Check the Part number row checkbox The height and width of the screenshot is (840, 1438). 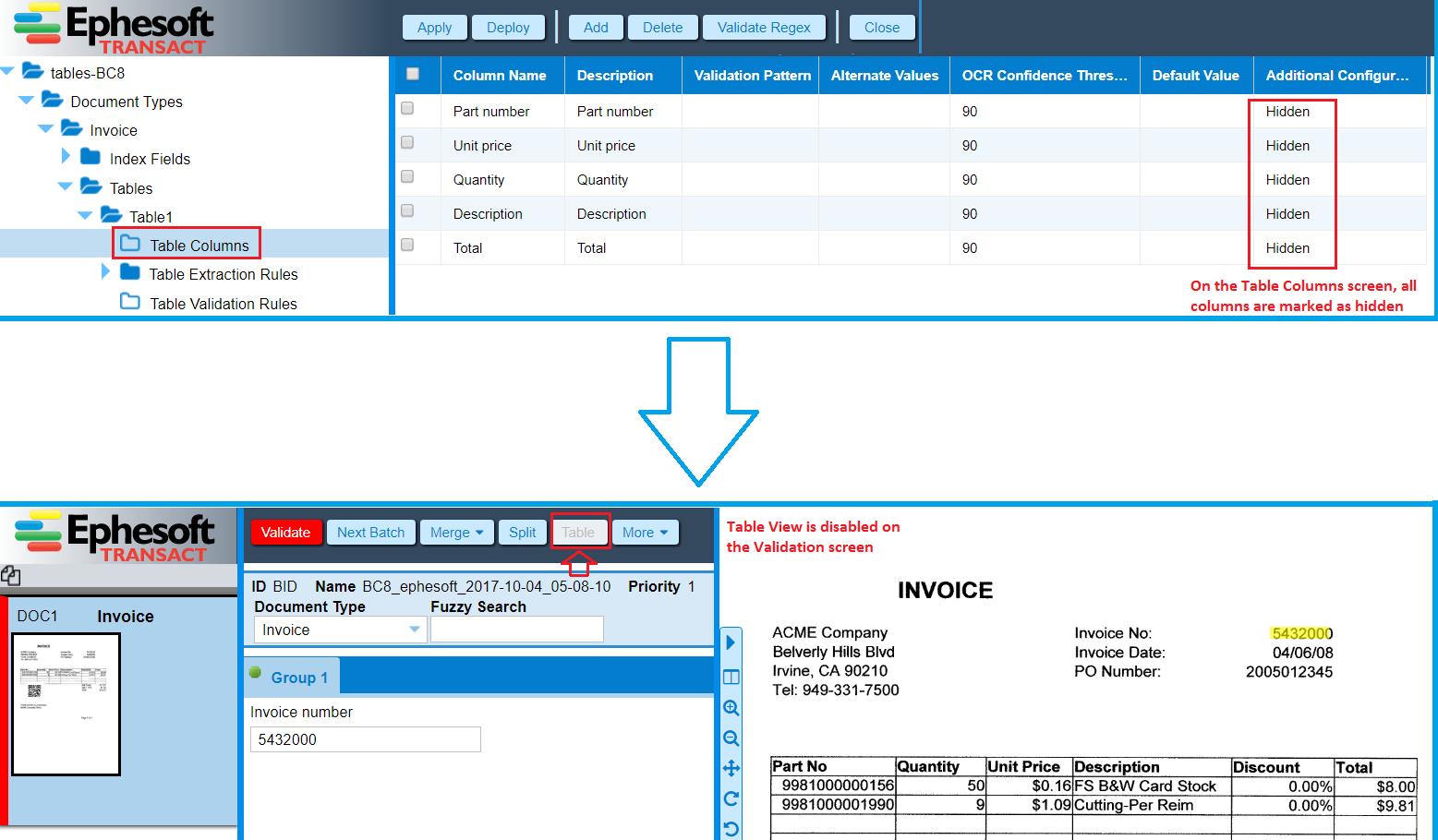pyautogui.click(x=407, y=108)
